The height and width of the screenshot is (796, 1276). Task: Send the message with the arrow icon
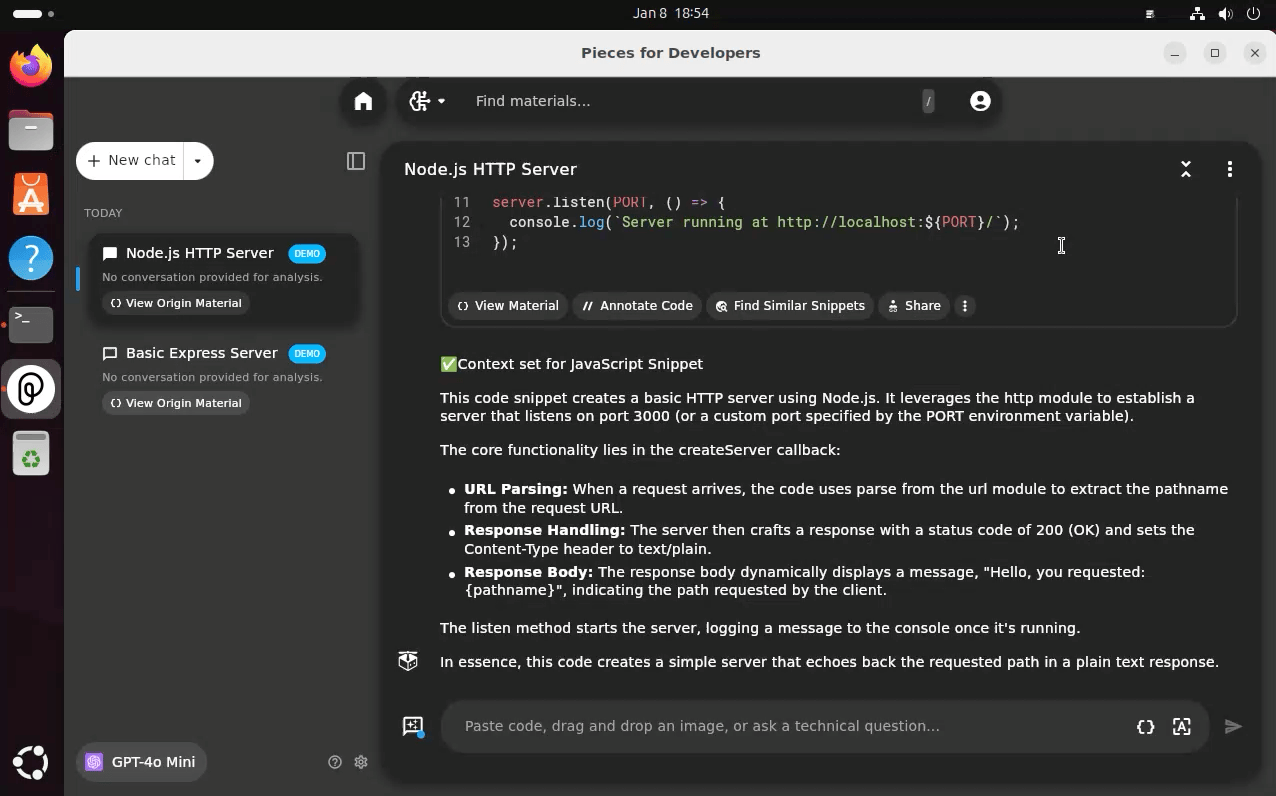(x=1233, y=727)
